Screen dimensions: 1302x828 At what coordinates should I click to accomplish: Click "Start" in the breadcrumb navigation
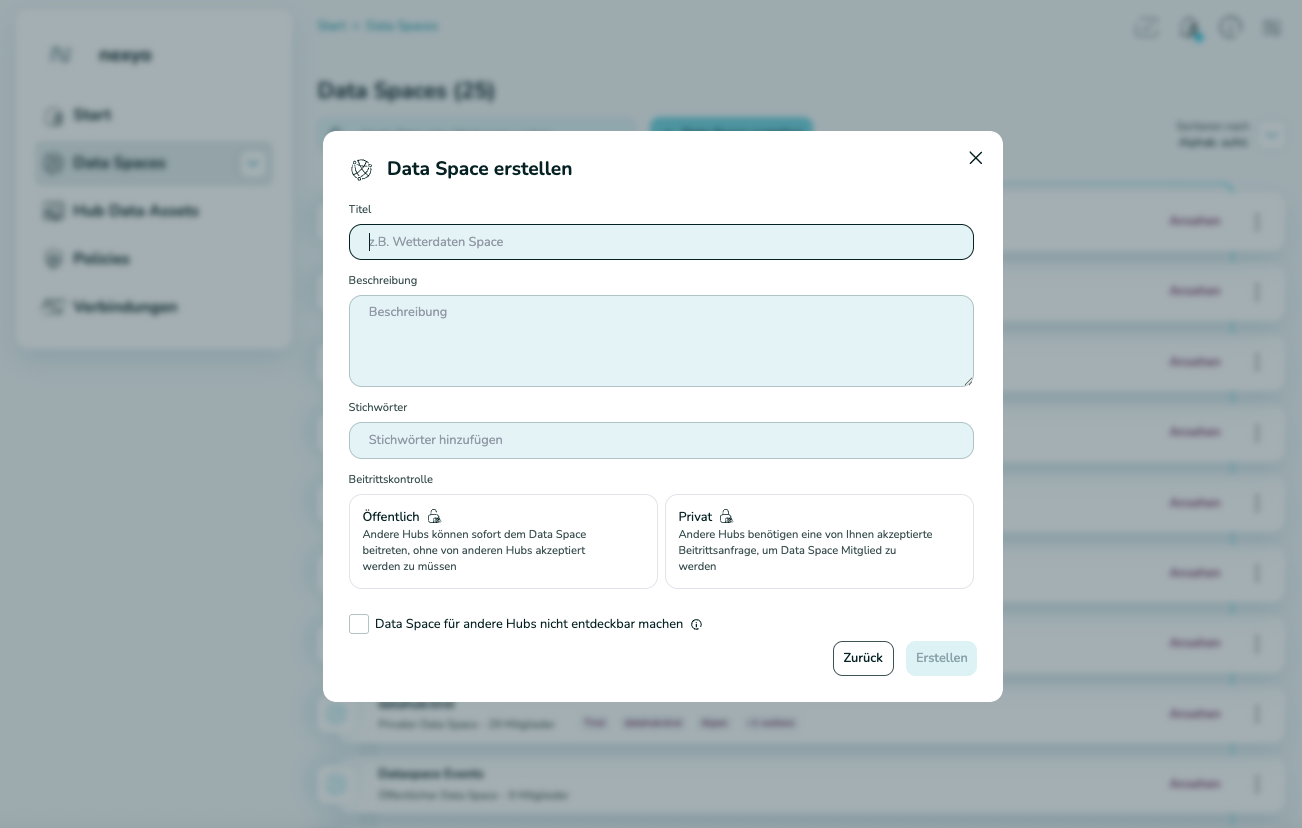(332, 26)
